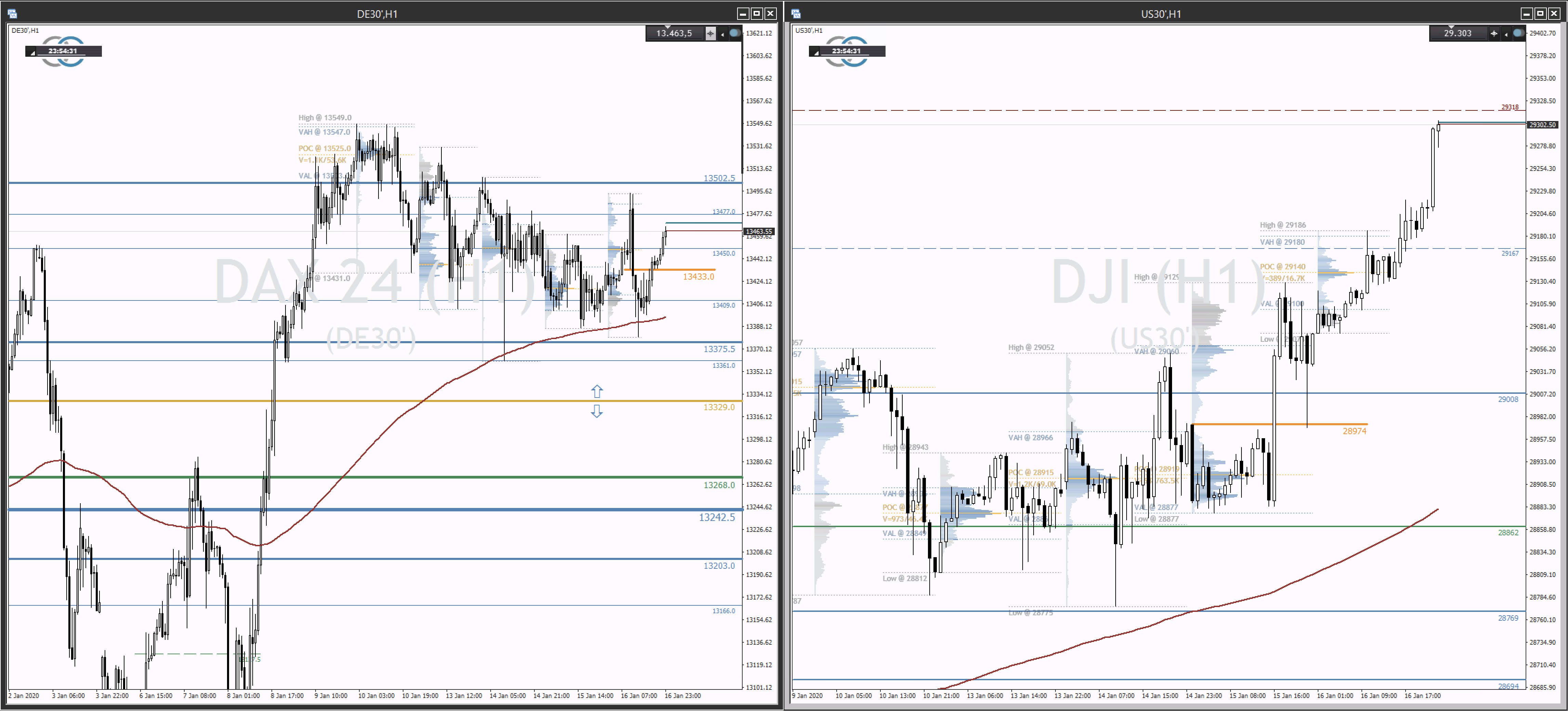Collapse US30 price panel with small left arrow
This screenshot has width=1568, height=711.
point(1506,34)
